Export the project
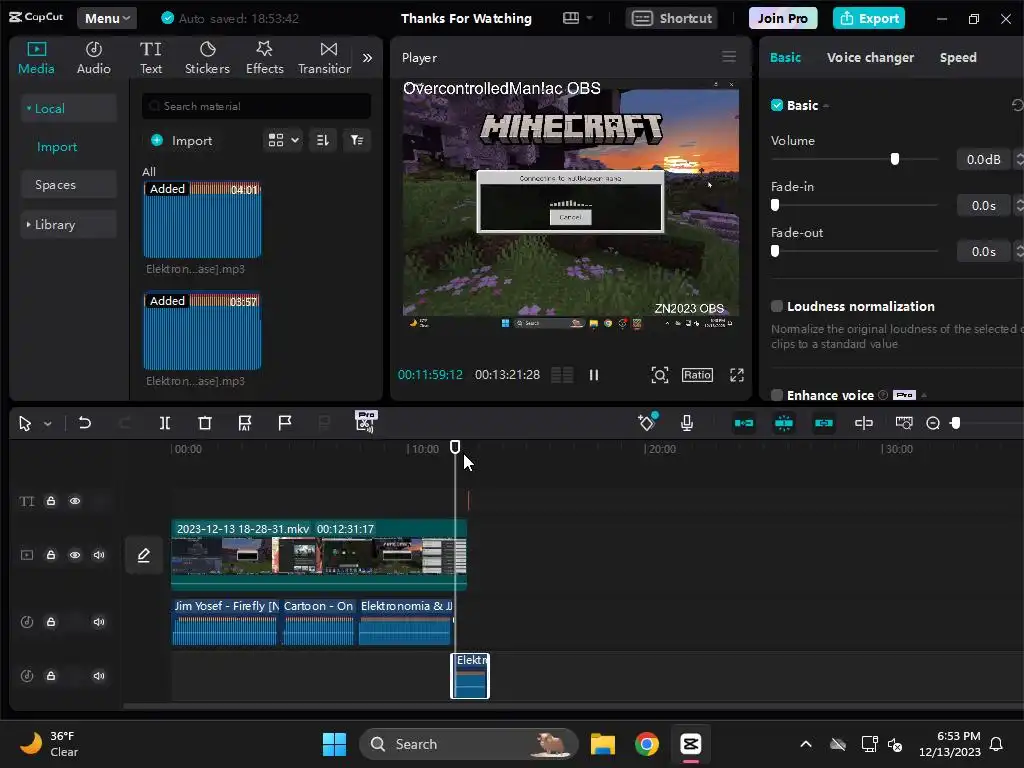The image size is (1024, 768). 869,18
